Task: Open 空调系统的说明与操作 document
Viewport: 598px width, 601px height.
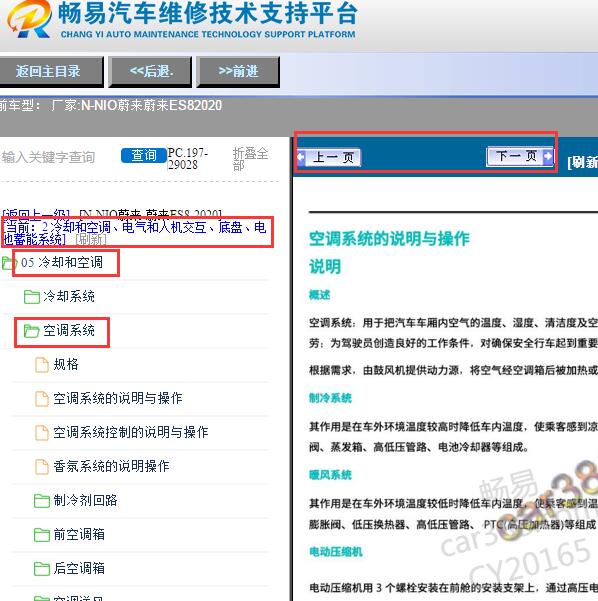Action: (x=118, y=398)
